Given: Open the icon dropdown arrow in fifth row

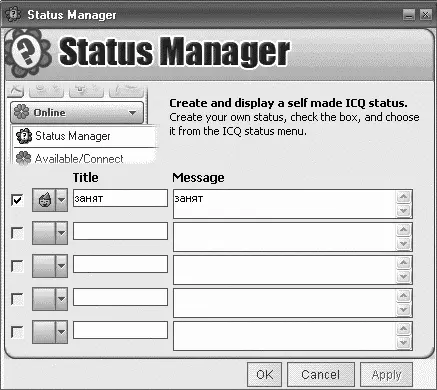Looking at the screenshot, I should click(61, 332).
